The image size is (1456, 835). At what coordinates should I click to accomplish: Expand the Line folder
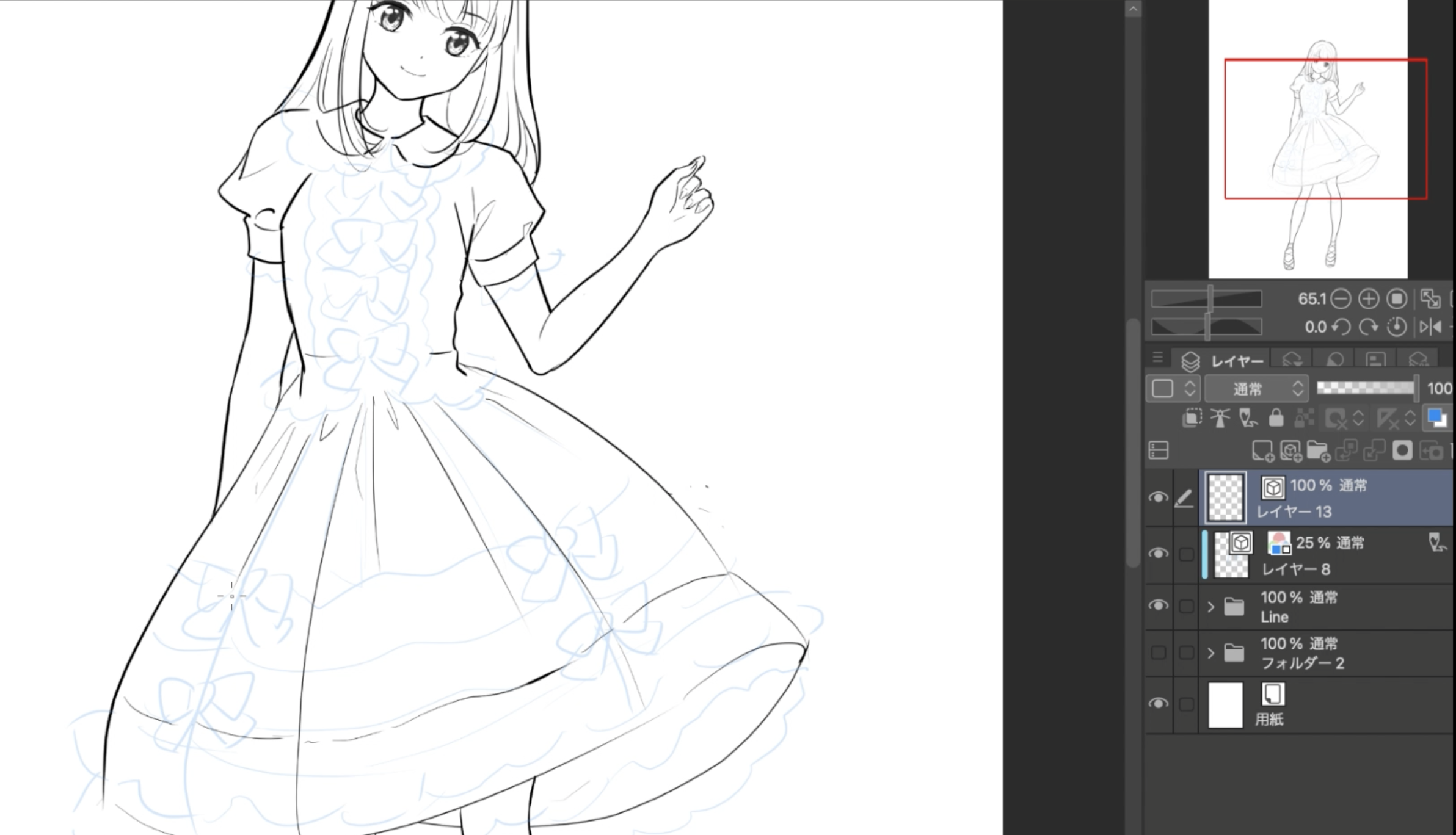click(x=1211, y=607)
